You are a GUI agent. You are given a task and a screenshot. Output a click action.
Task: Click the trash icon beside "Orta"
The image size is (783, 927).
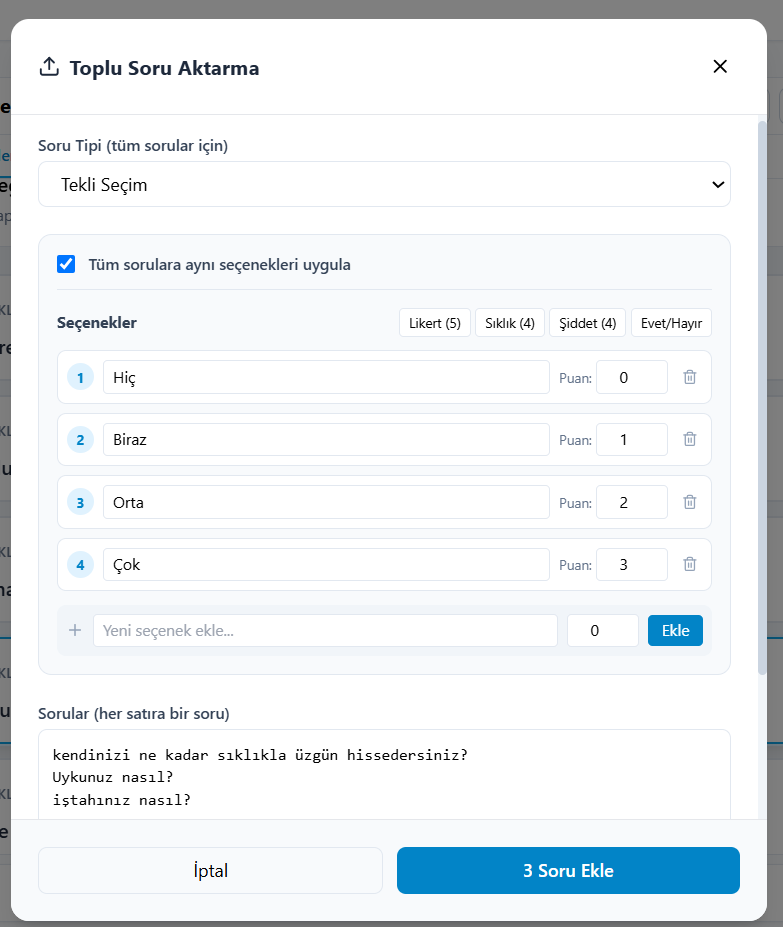tap(690, 502)
